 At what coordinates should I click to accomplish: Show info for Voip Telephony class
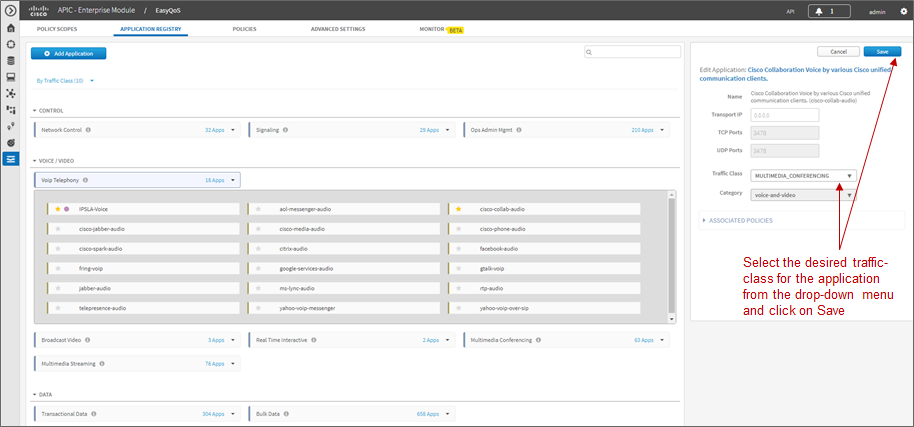[x=85, y=180]
